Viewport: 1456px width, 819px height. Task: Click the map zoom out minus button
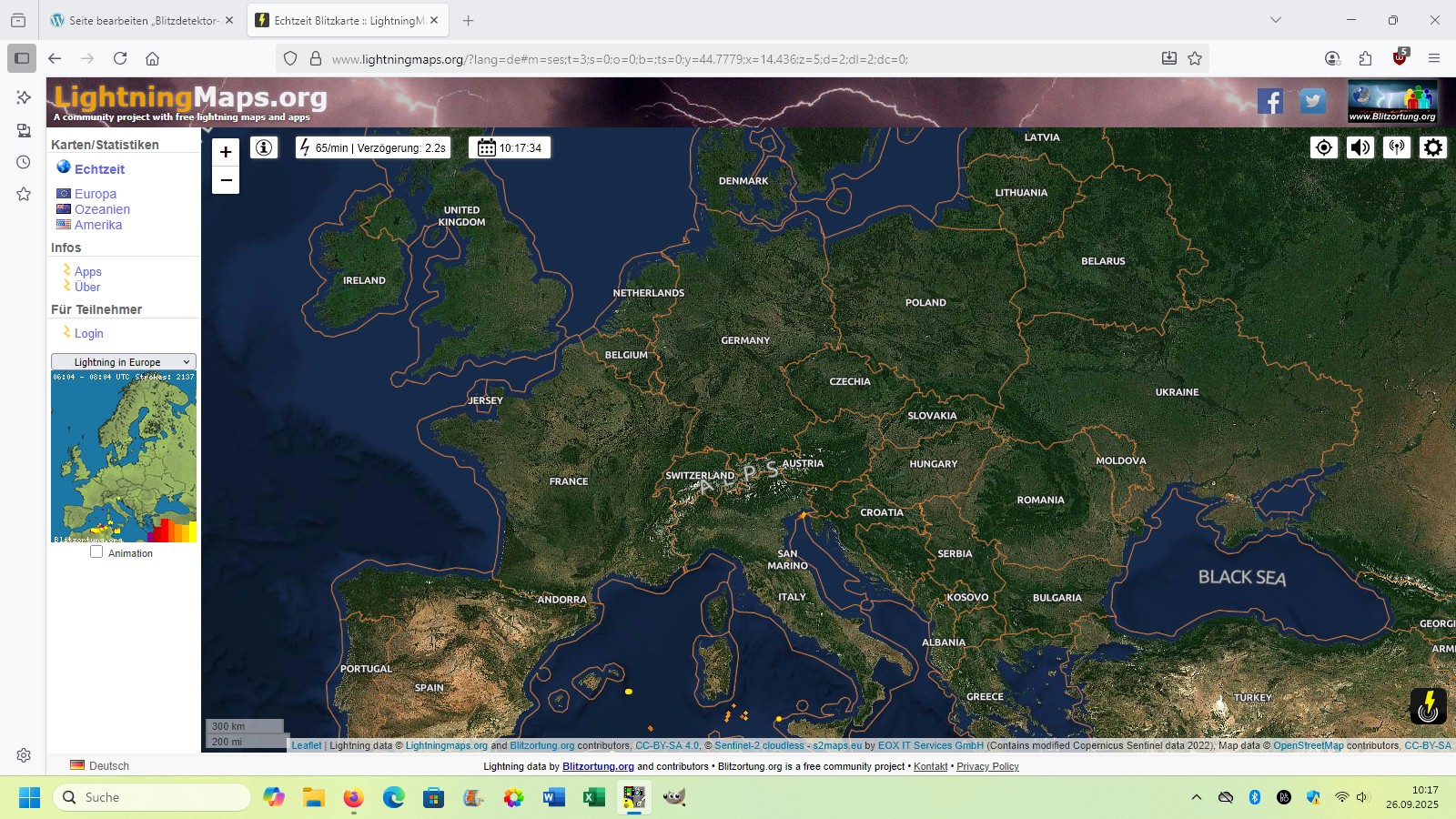point(226,180)
